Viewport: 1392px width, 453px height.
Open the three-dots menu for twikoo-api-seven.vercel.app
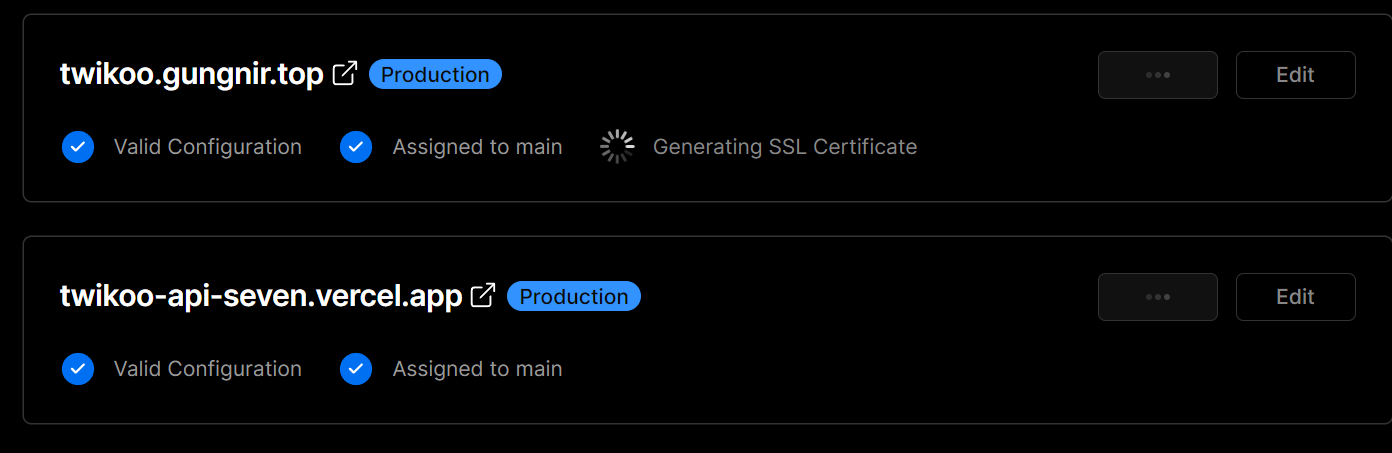tap(1158, 297)
